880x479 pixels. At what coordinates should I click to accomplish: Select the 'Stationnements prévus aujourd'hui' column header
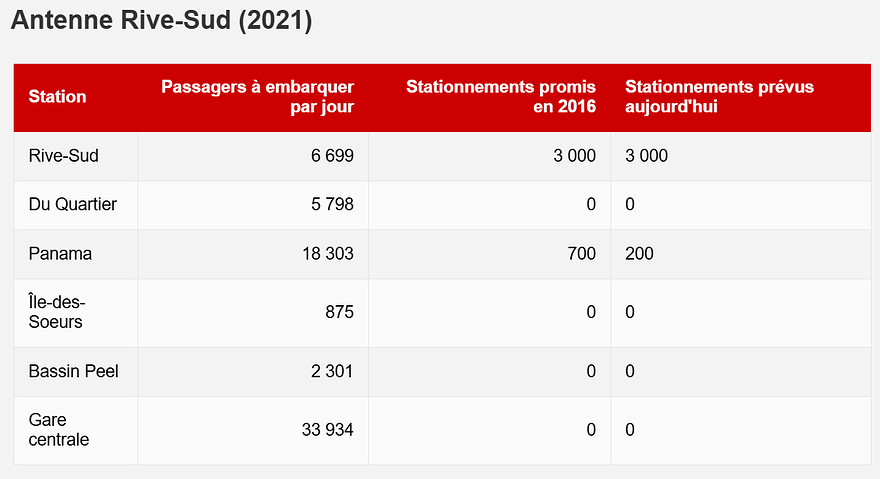(x=719, y=97)
